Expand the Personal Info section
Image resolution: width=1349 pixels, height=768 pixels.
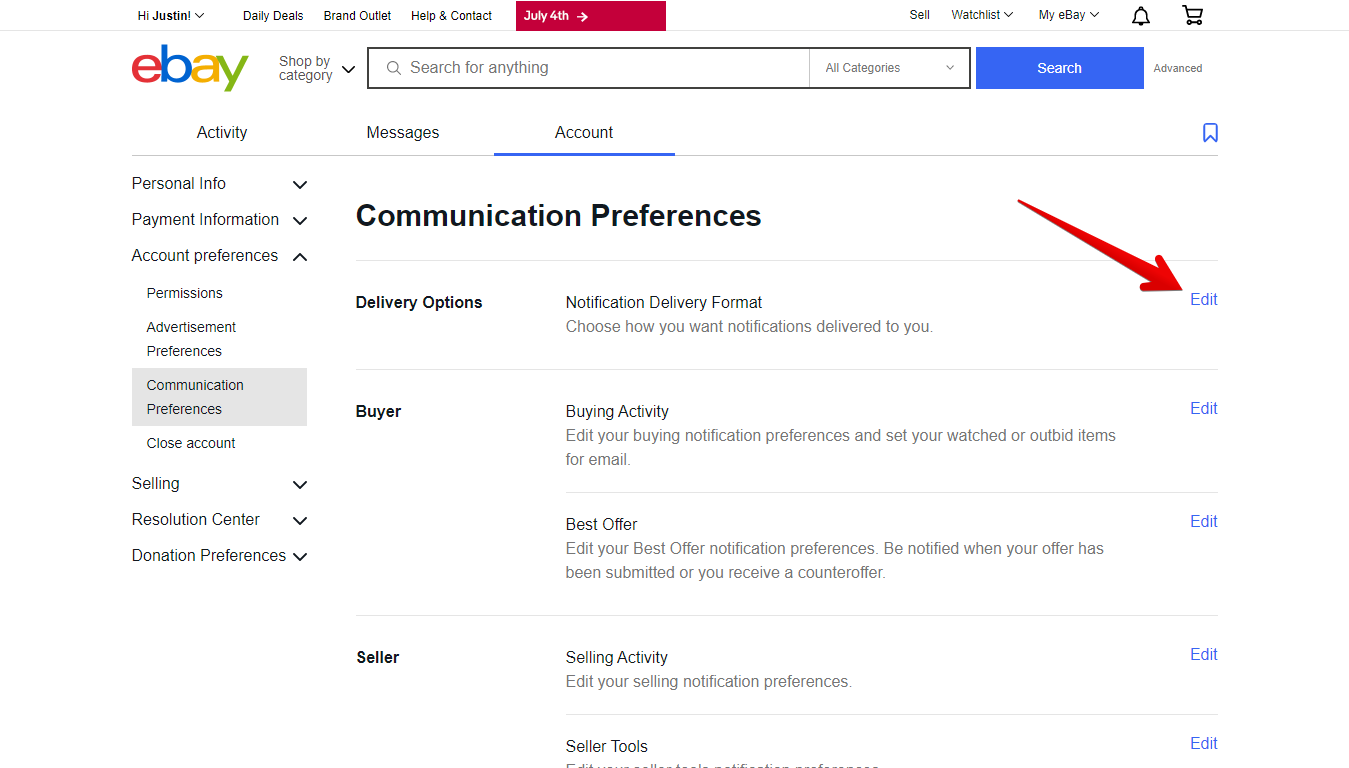220,184
